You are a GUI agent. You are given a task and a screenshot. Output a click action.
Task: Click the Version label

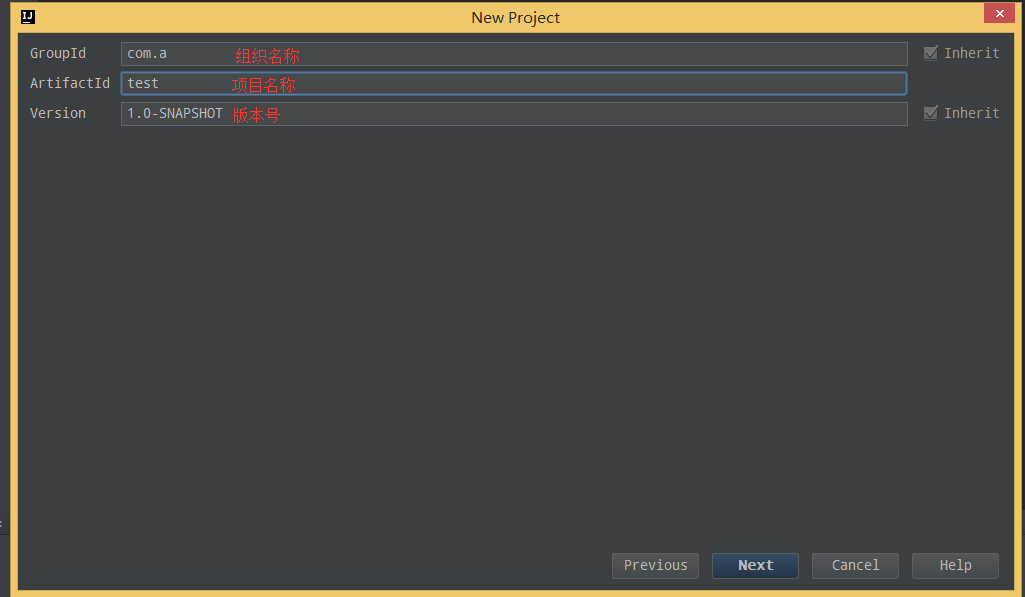tap(58, 114)
